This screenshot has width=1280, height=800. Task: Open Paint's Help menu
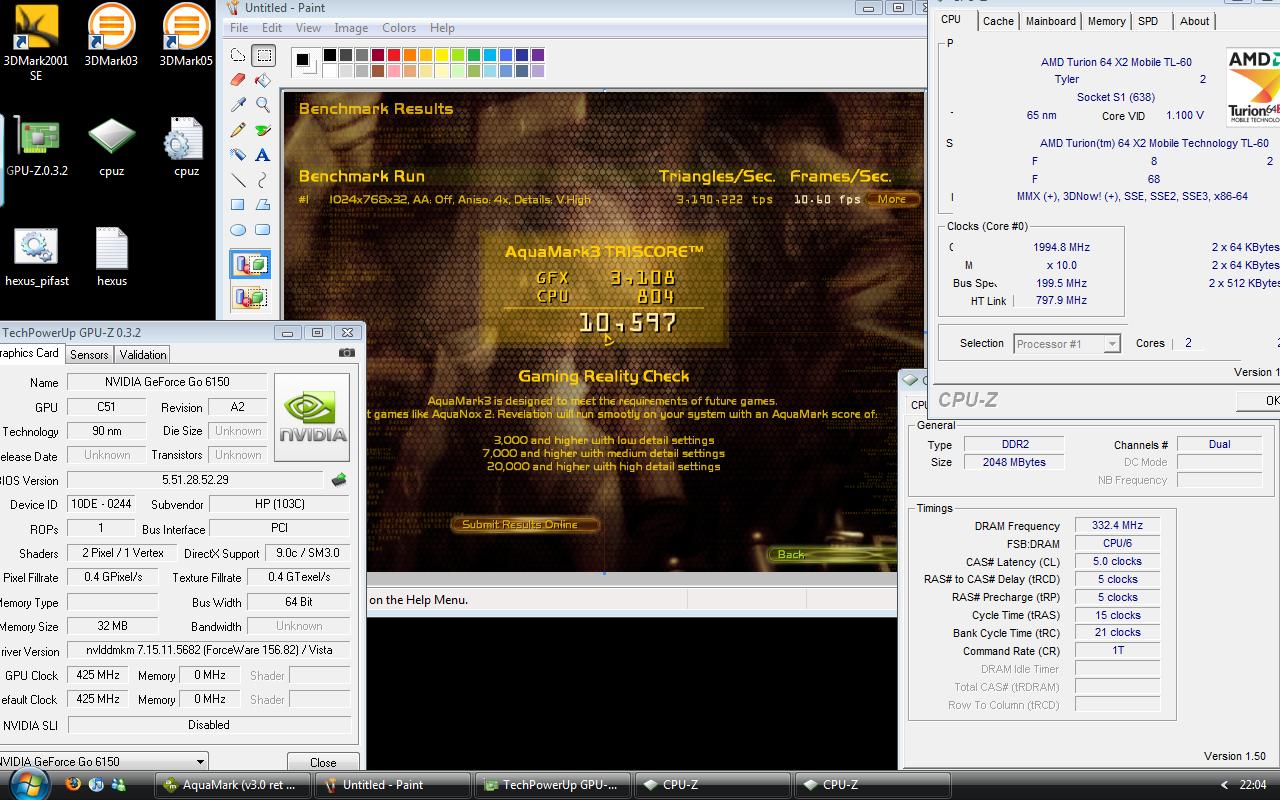[442, 28]
